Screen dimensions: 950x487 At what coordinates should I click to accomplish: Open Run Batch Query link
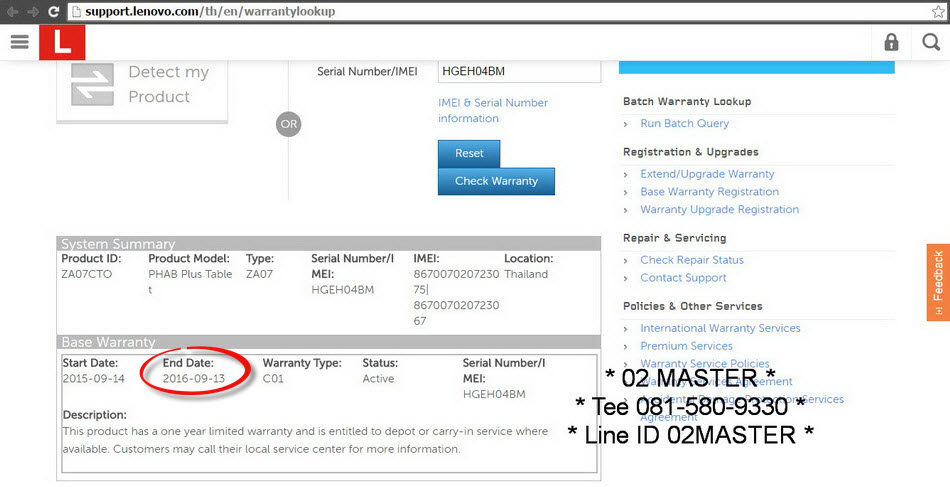coord(685,123)
